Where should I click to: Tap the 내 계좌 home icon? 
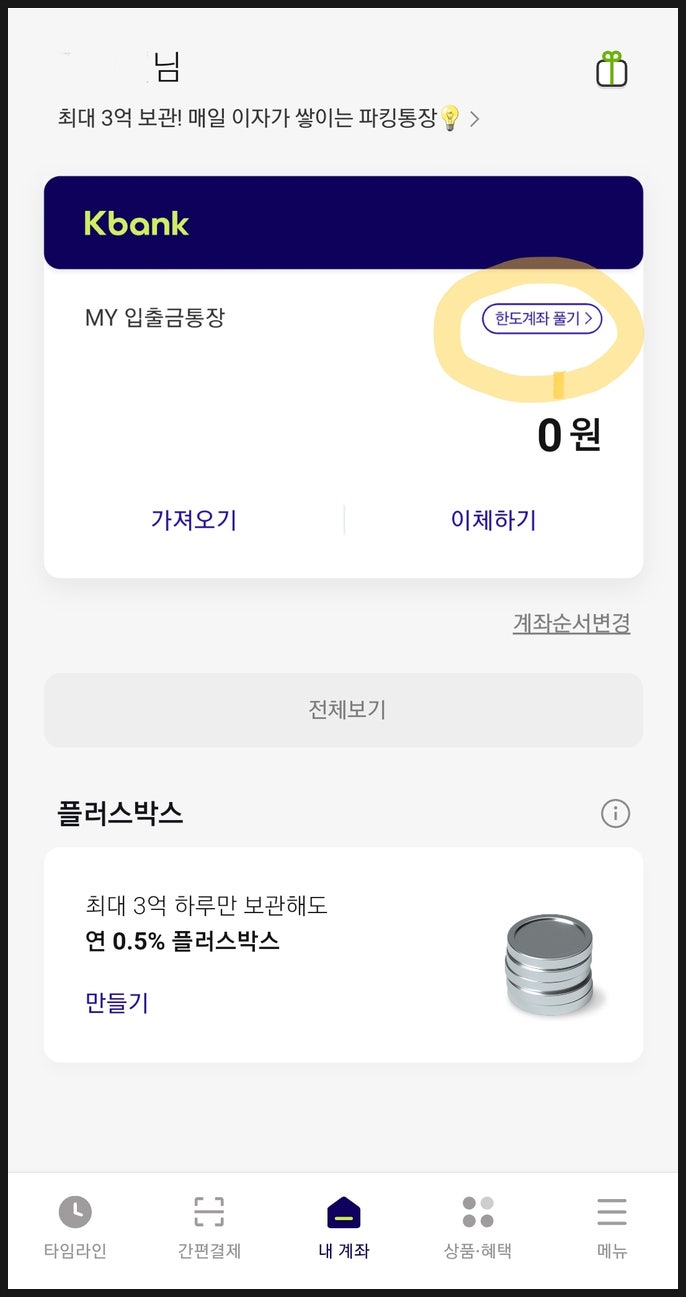pyautogui.click(x=343, y=1210)
